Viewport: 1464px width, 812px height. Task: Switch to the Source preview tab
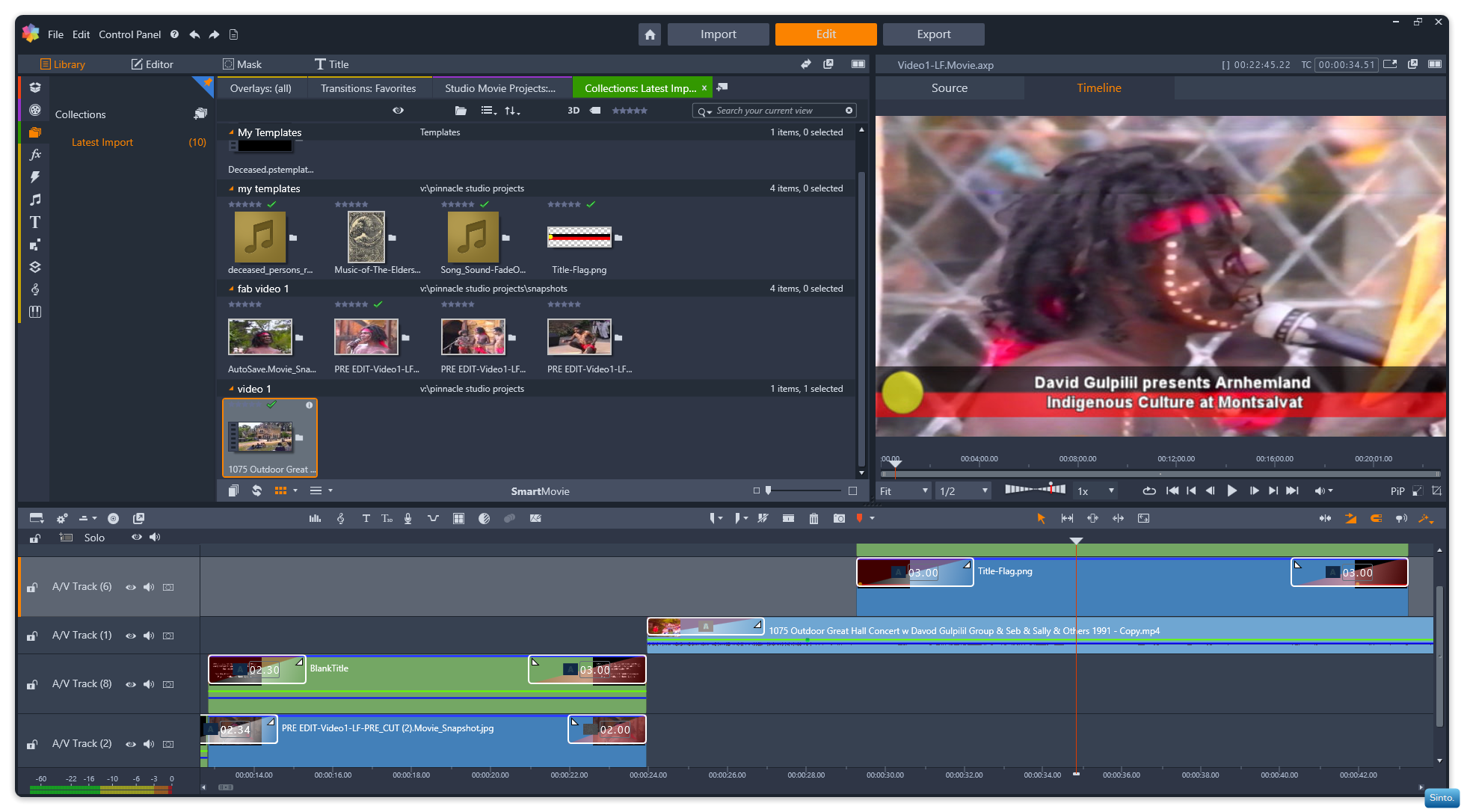pos(950,88)
